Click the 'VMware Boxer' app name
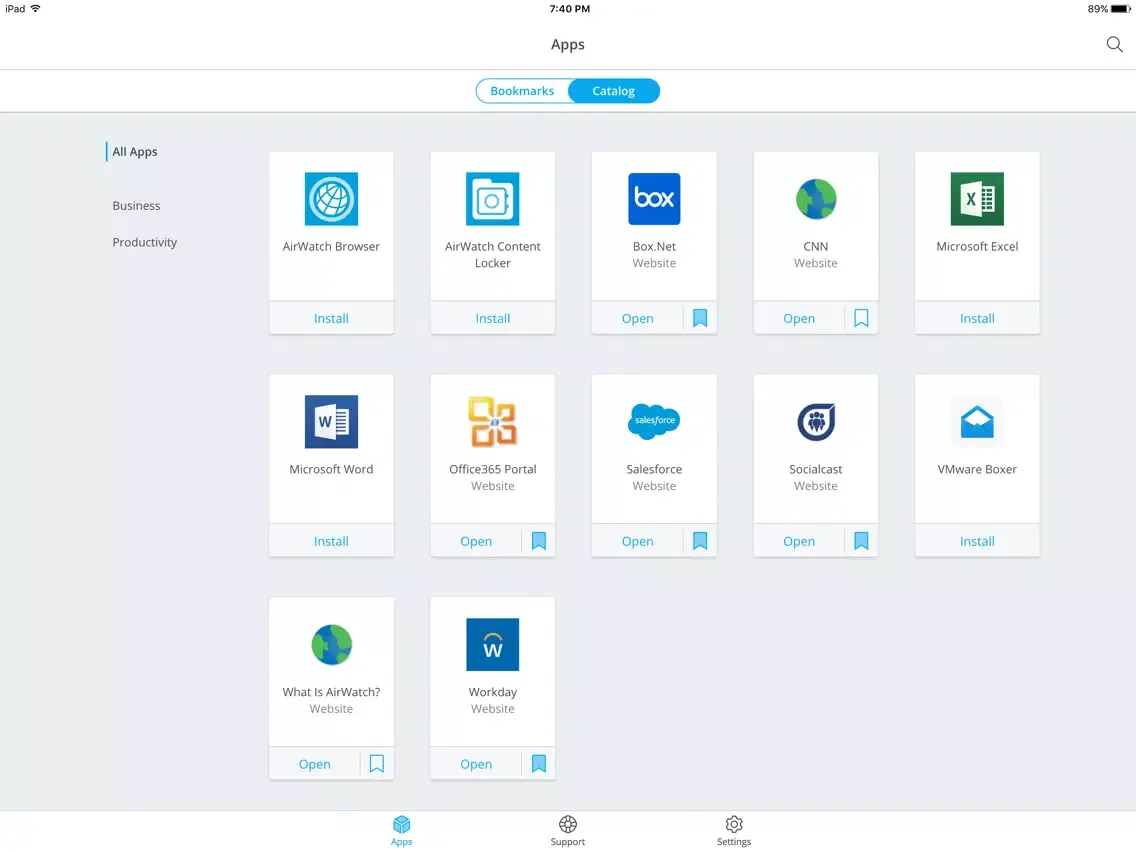1136x852 pixels. (x=977, y=469)
